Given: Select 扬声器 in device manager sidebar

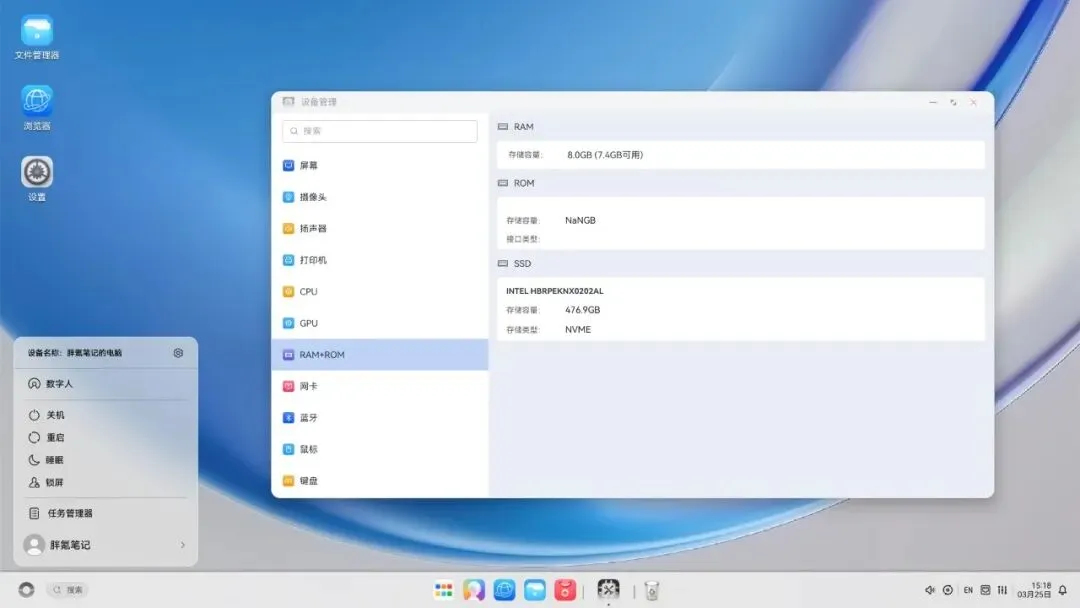Looking at the screenshot, I should coord(380,229).
